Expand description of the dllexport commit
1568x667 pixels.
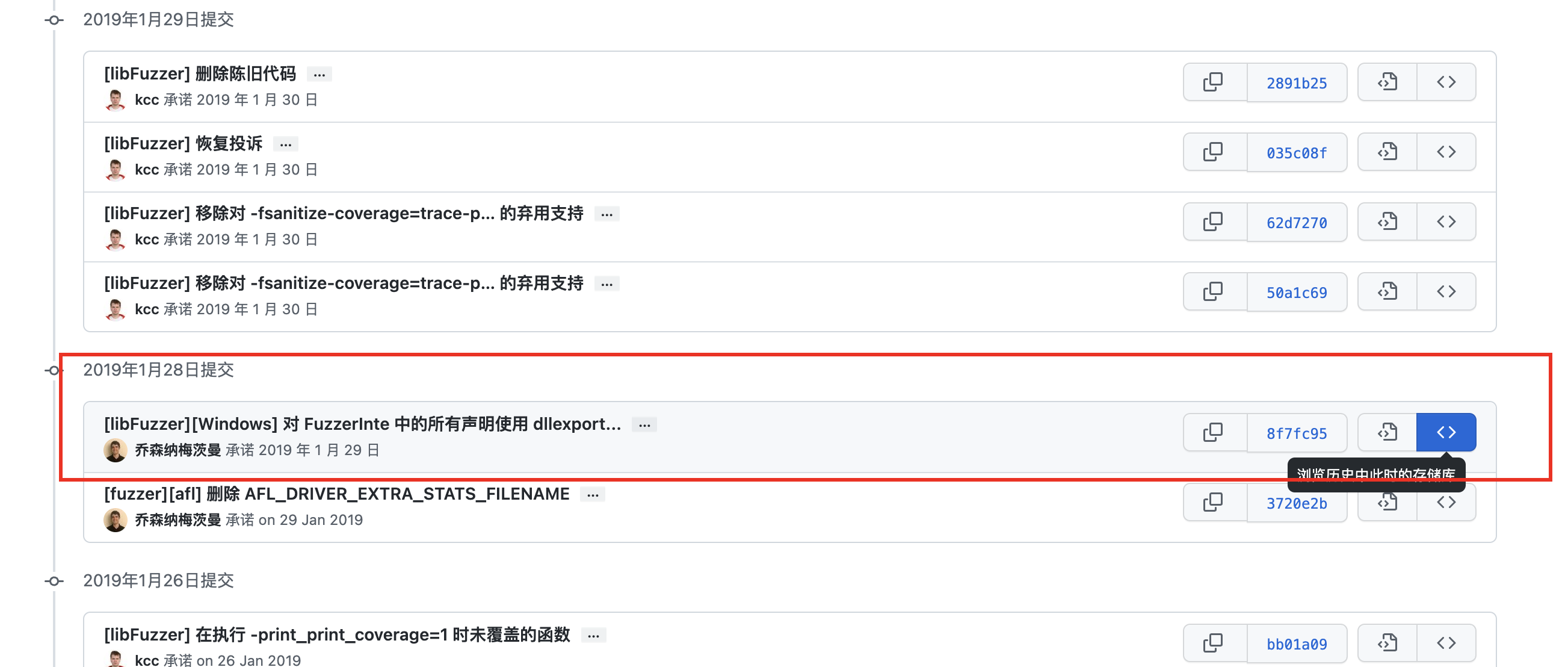coord(644,424)
